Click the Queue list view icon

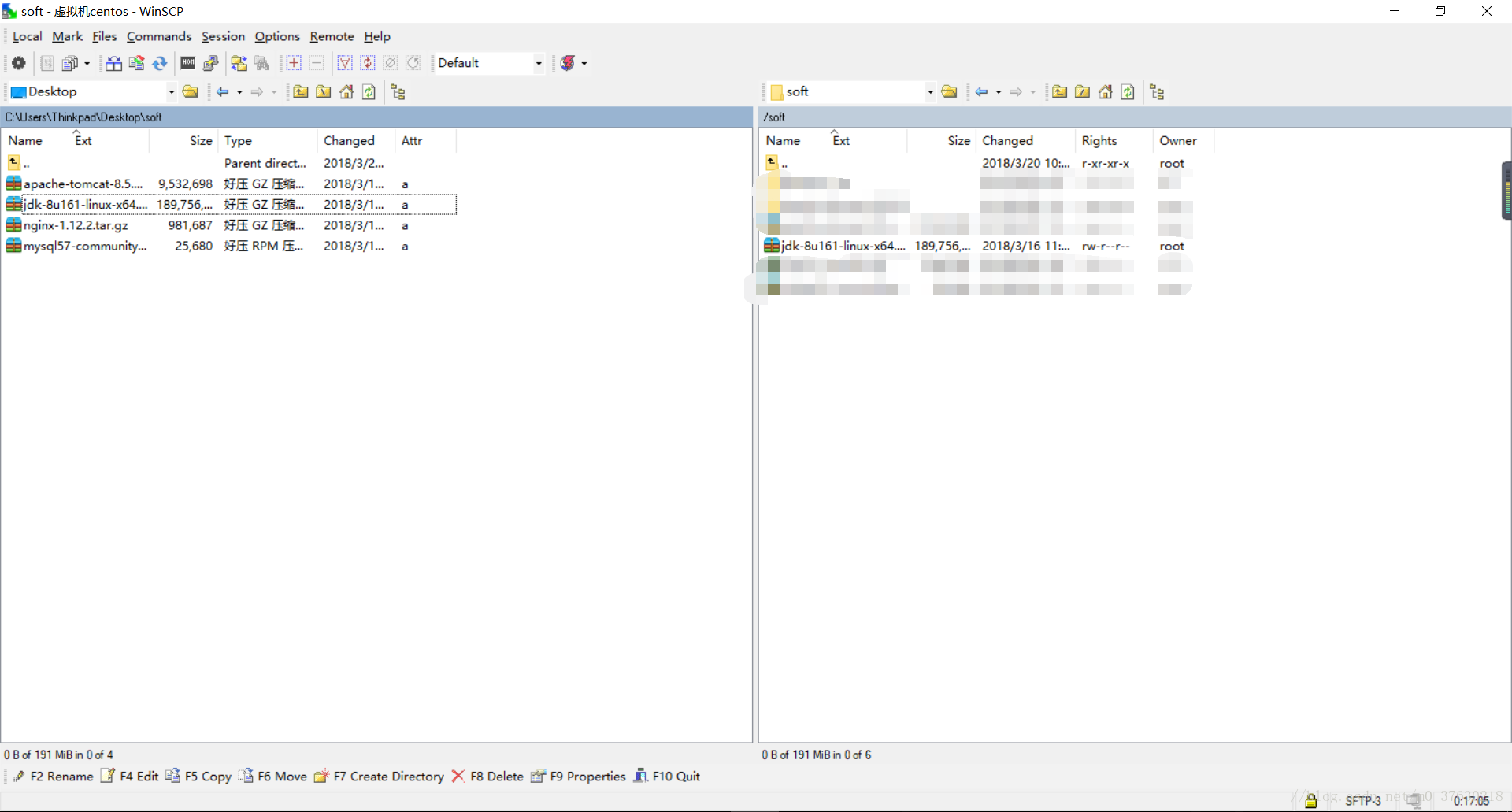(47, 63)
